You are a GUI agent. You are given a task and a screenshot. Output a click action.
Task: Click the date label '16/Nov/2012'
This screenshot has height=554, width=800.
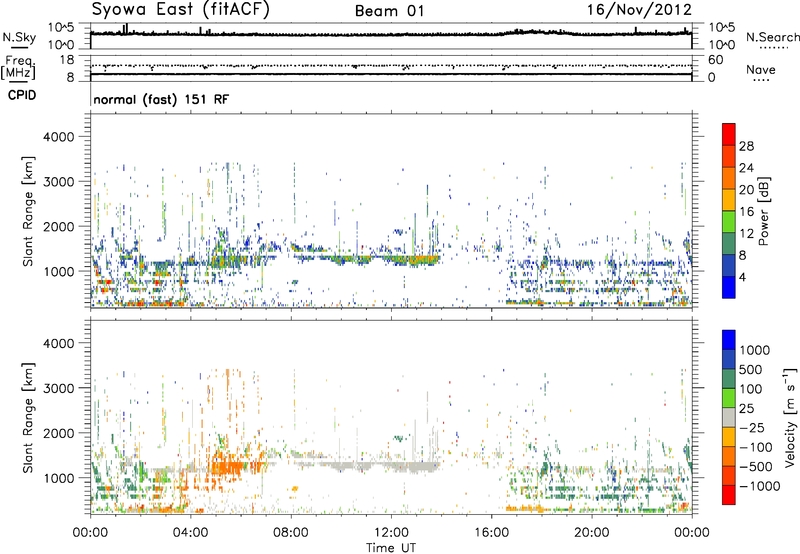point(639,9)
